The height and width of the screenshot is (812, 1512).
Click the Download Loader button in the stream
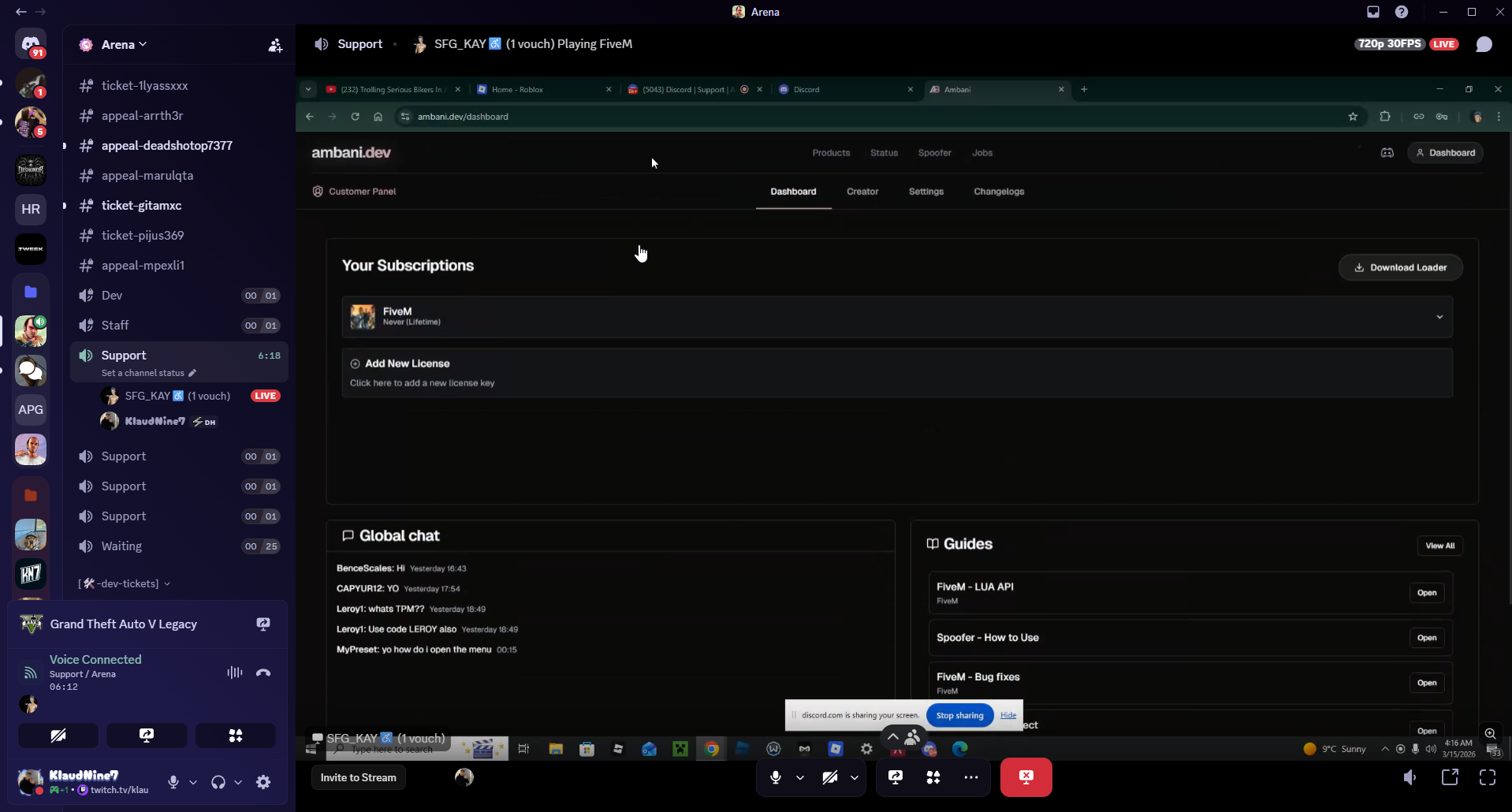(x=1401, y=267)
